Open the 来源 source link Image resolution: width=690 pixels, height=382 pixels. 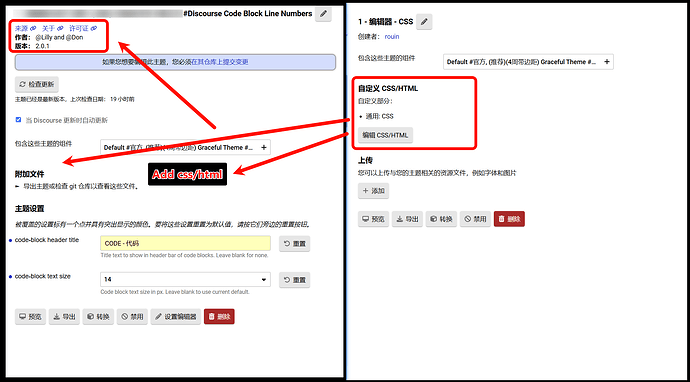click(x=26, y=28)
